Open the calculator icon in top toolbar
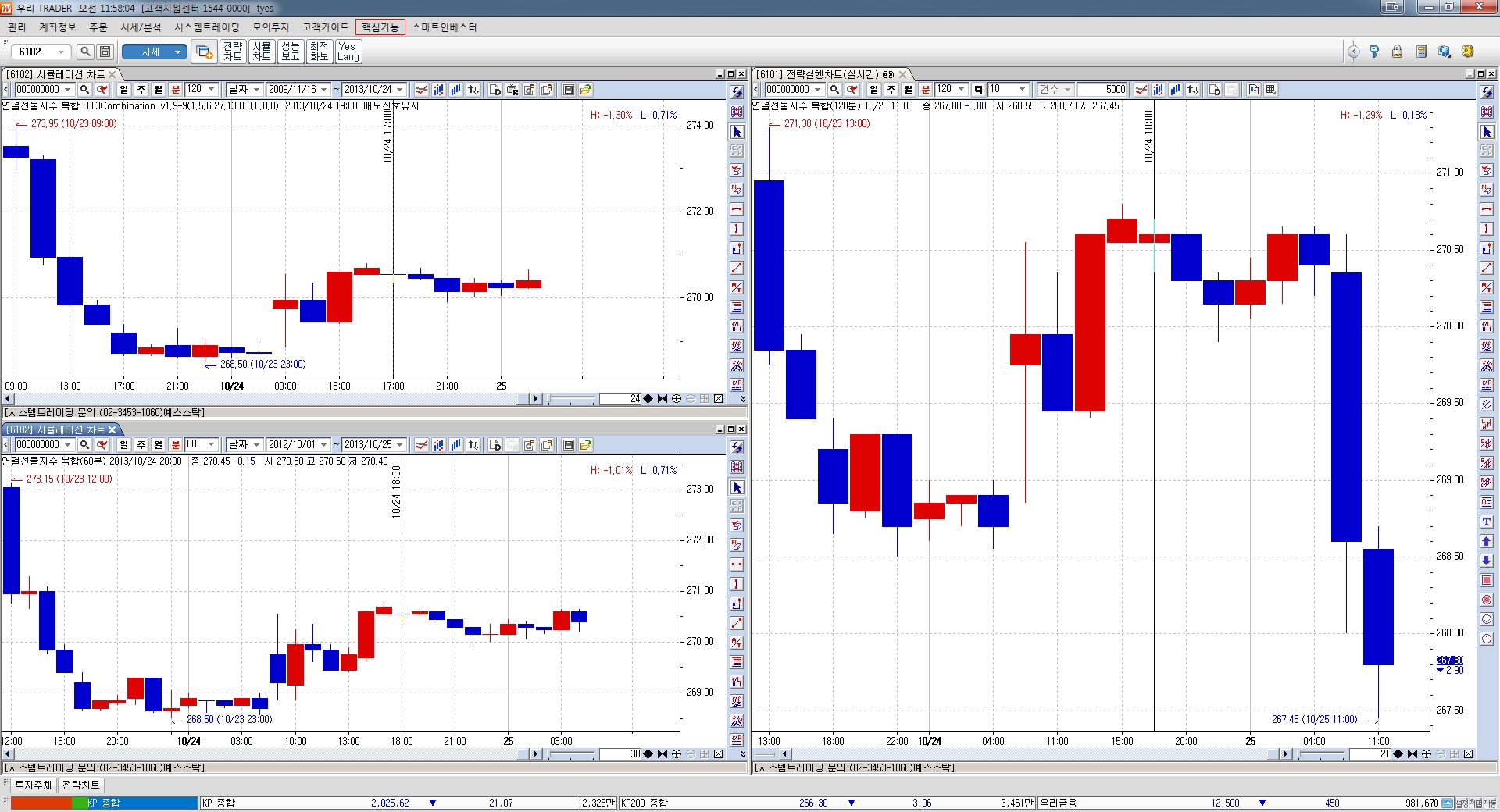The width and height of the screenshot is (1500, 812). tap(1421, 52)
